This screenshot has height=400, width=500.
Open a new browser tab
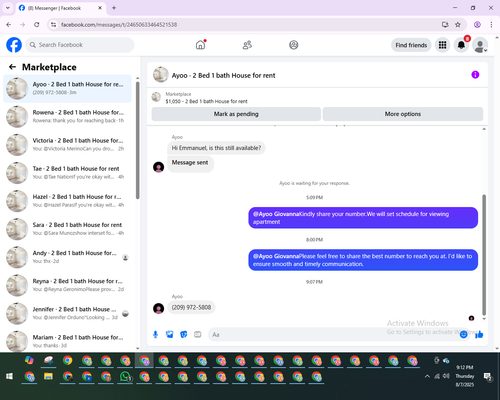tap(114, 8)
